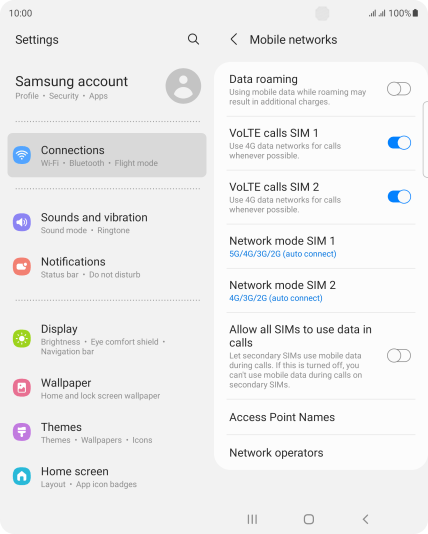Viewport: 428px width, 534px height.
Task: Select the Connections Wi-Fi icon
Action: point(22,155)
